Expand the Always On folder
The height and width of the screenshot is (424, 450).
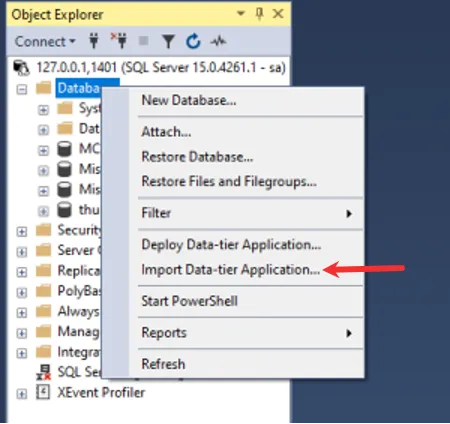pos(22,313)
